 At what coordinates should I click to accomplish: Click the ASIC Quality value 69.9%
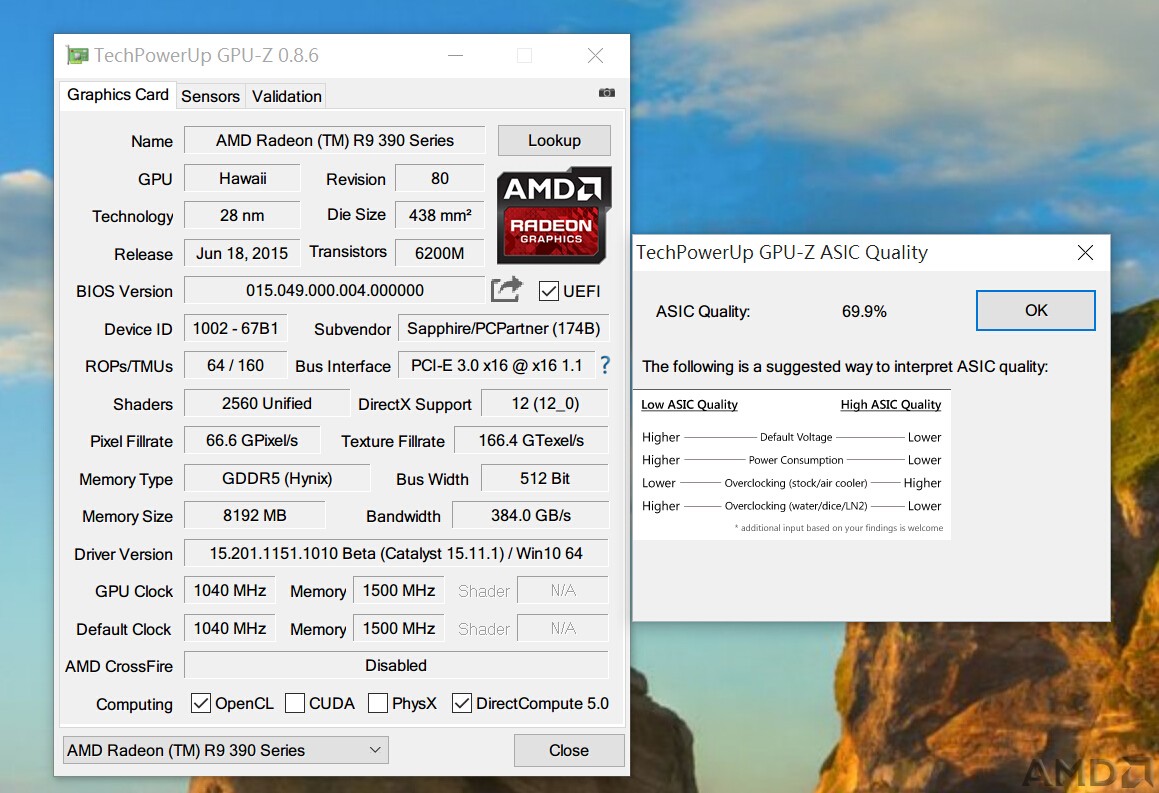[863, 311]
